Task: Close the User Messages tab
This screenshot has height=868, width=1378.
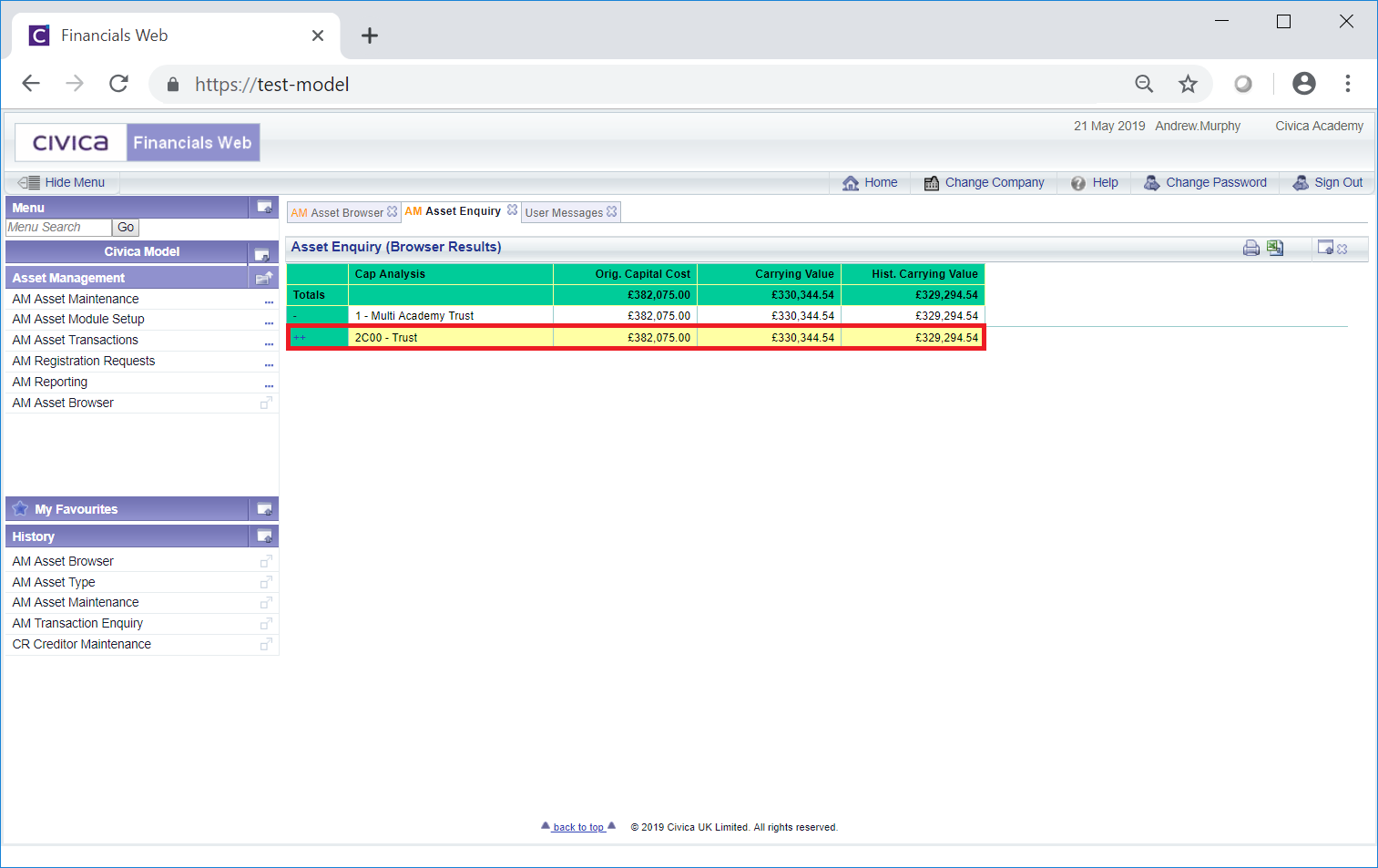Action: 612,211
